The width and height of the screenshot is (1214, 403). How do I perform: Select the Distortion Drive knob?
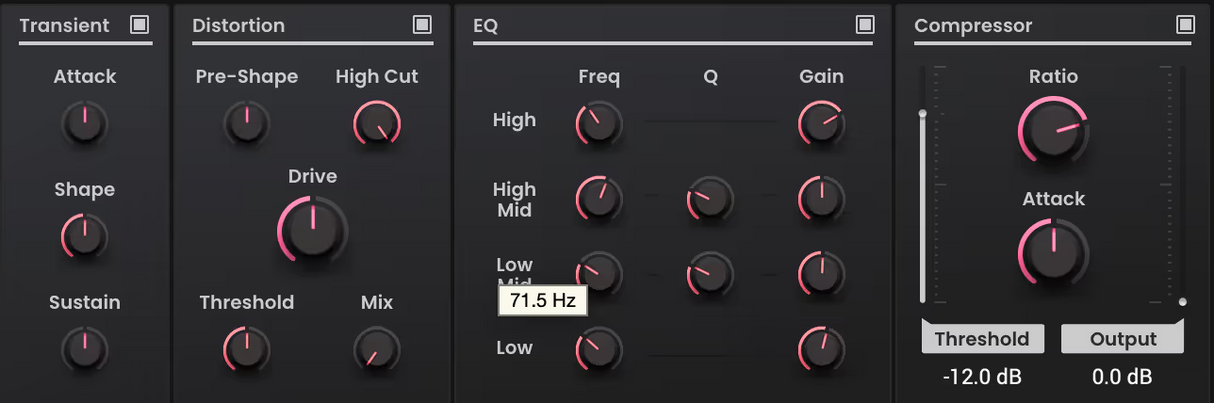coord(313,229)
